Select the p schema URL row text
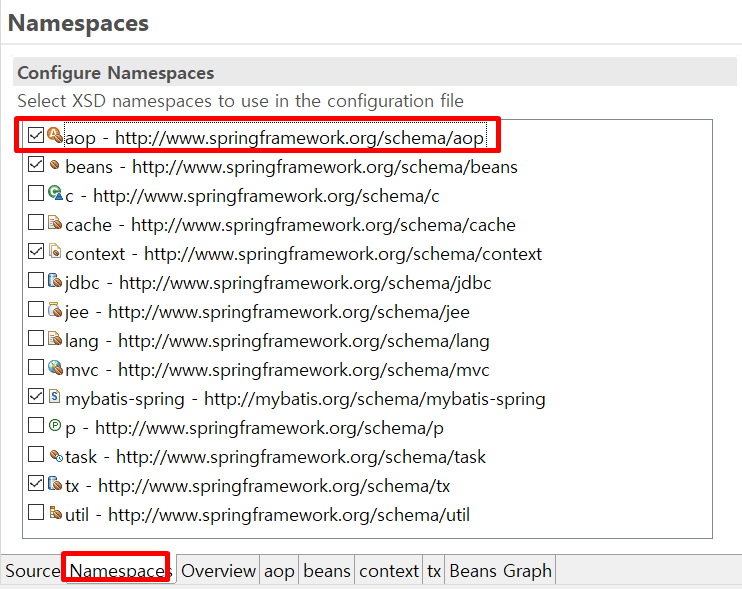Viewport: 742px width, 589px height. pyautogui.click(x=254, y=428)
